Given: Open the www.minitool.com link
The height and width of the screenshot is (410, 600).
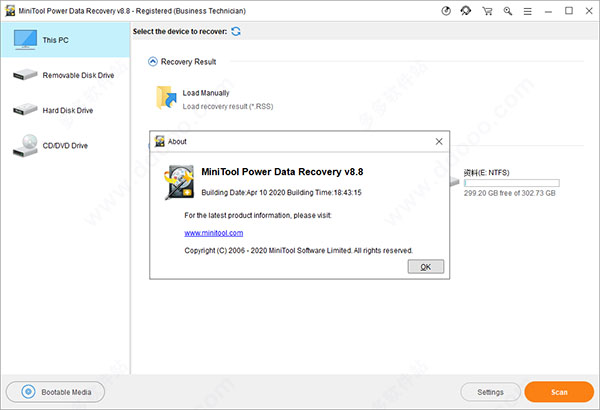Looking at the screenshot, I should click(214, 233).
